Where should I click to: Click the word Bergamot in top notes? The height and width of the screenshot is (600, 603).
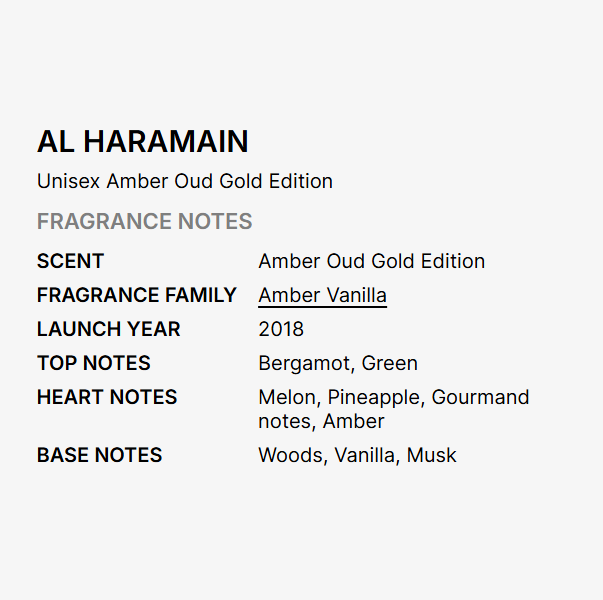[x=305, y=363]
